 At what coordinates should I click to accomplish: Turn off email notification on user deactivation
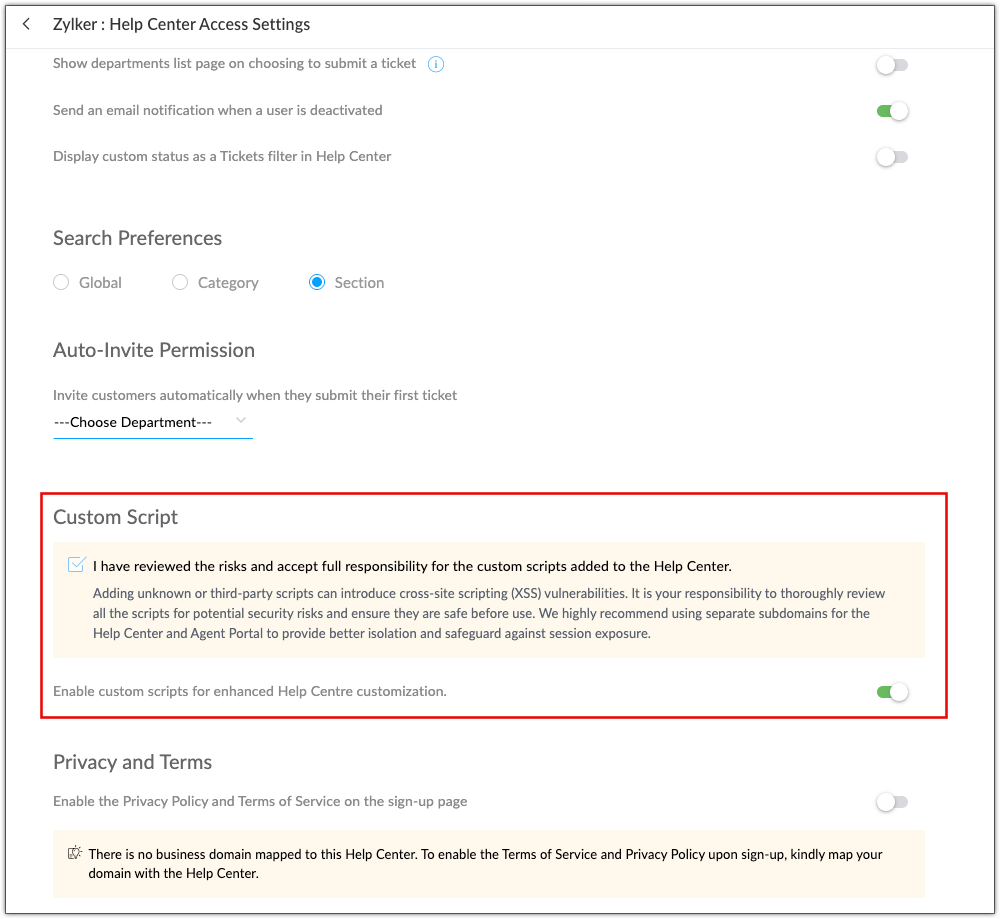coord(891,111)
